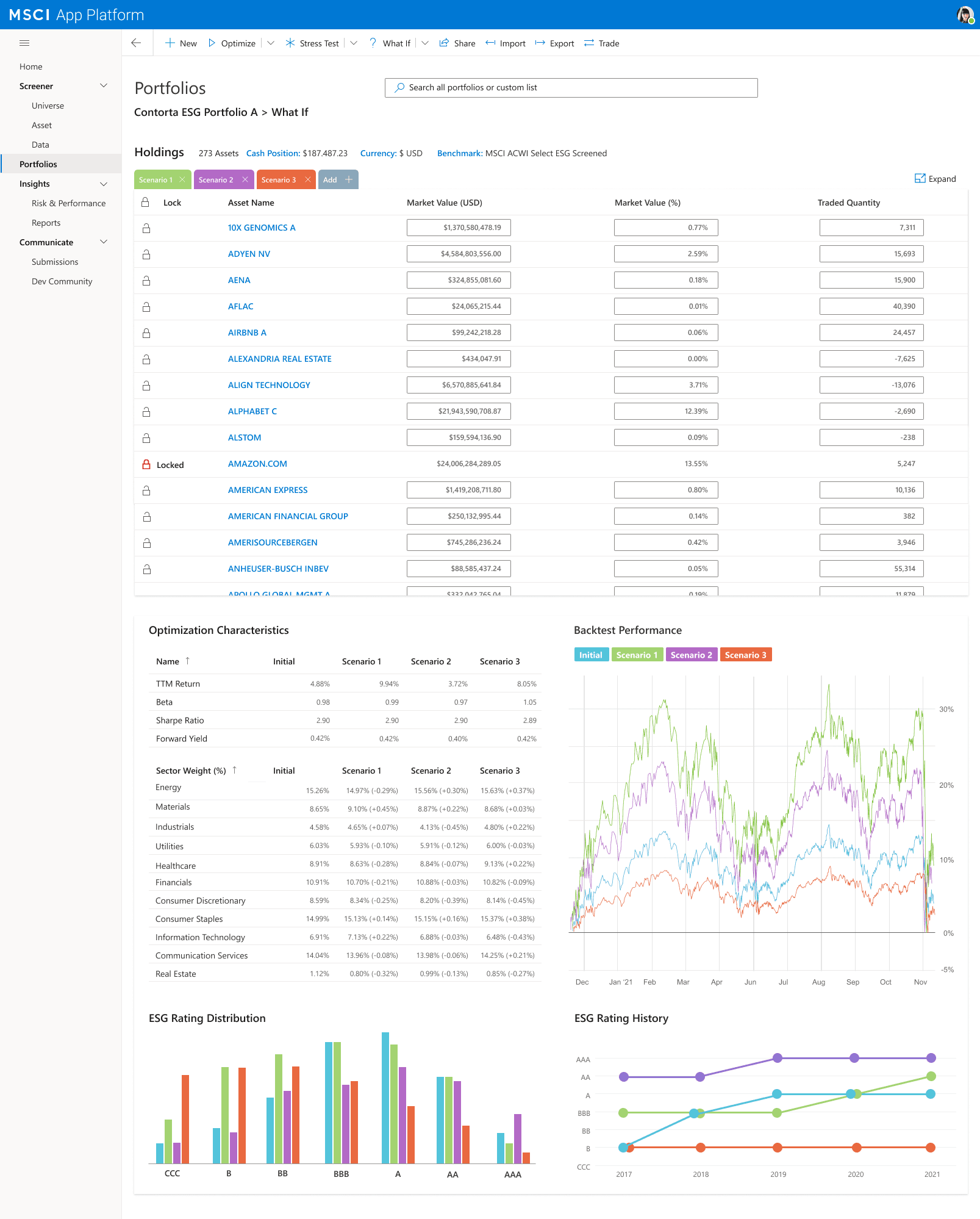The width and height of the screenshot is (980, 1219).
Task: Toggle lock for ALEXANDRIA REAL ESTATE
Action: coord(146,359)
